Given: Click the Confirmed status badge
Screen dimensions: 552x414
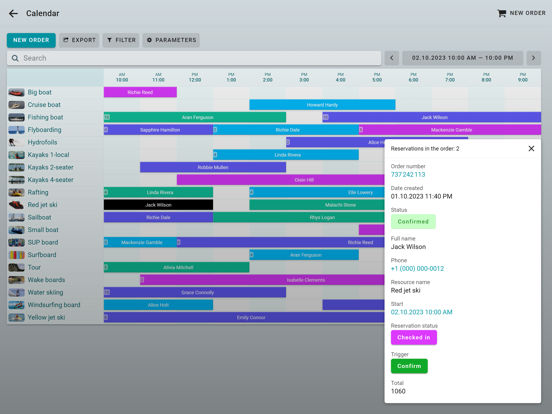Looking at the screenshot, I should point(413,221).
